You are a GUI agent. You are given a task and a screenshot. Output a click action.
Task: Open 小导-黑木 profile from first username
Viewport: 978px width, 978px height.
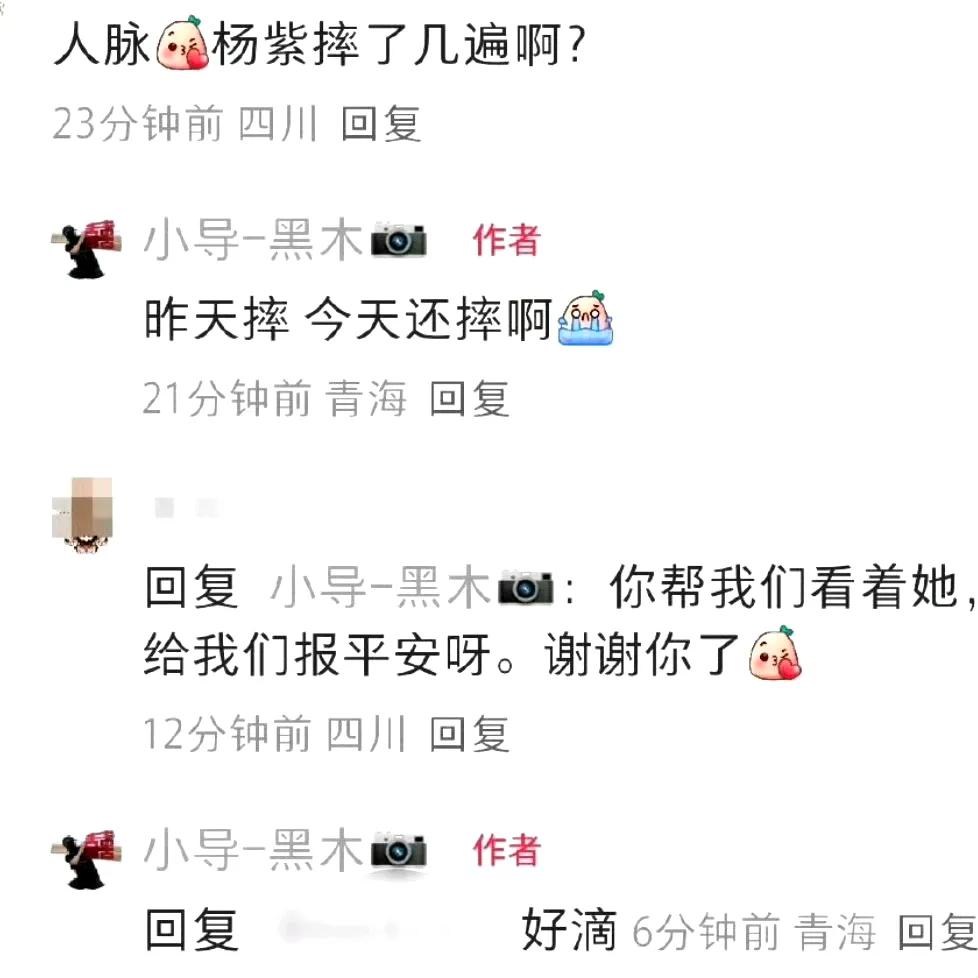click(x=253, y=240)
